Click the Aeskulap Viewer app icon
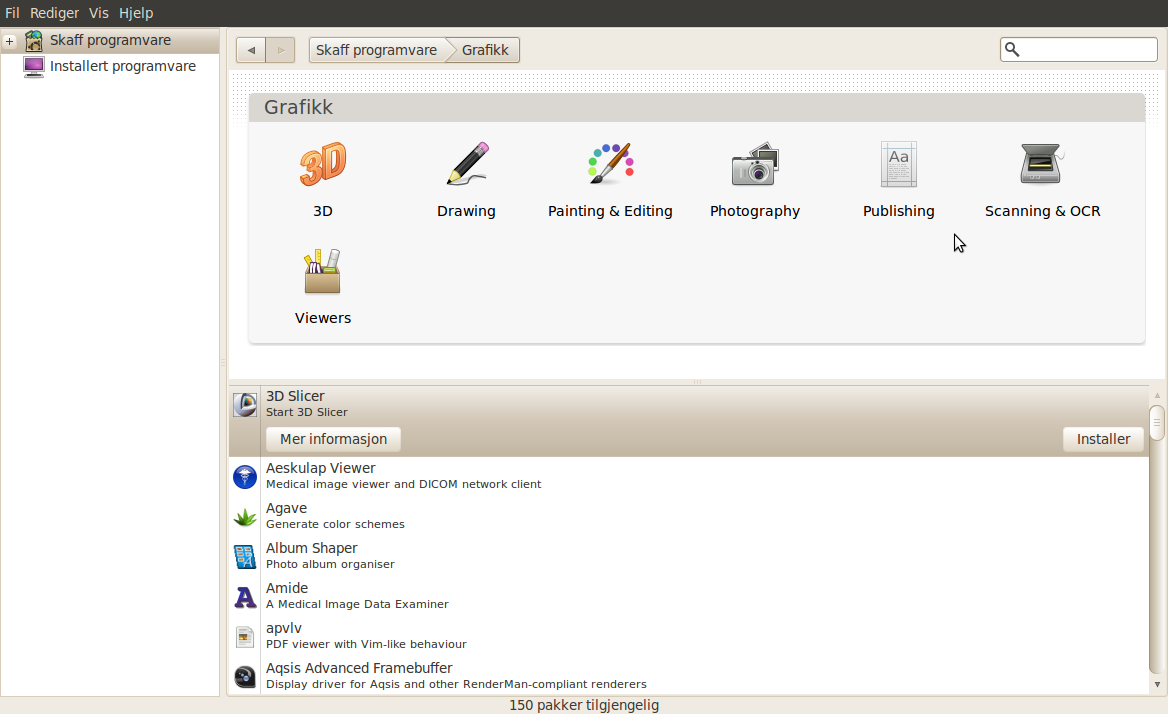Image resolution: width=1168 pixels, height=714 pixels. click(245, 476)
